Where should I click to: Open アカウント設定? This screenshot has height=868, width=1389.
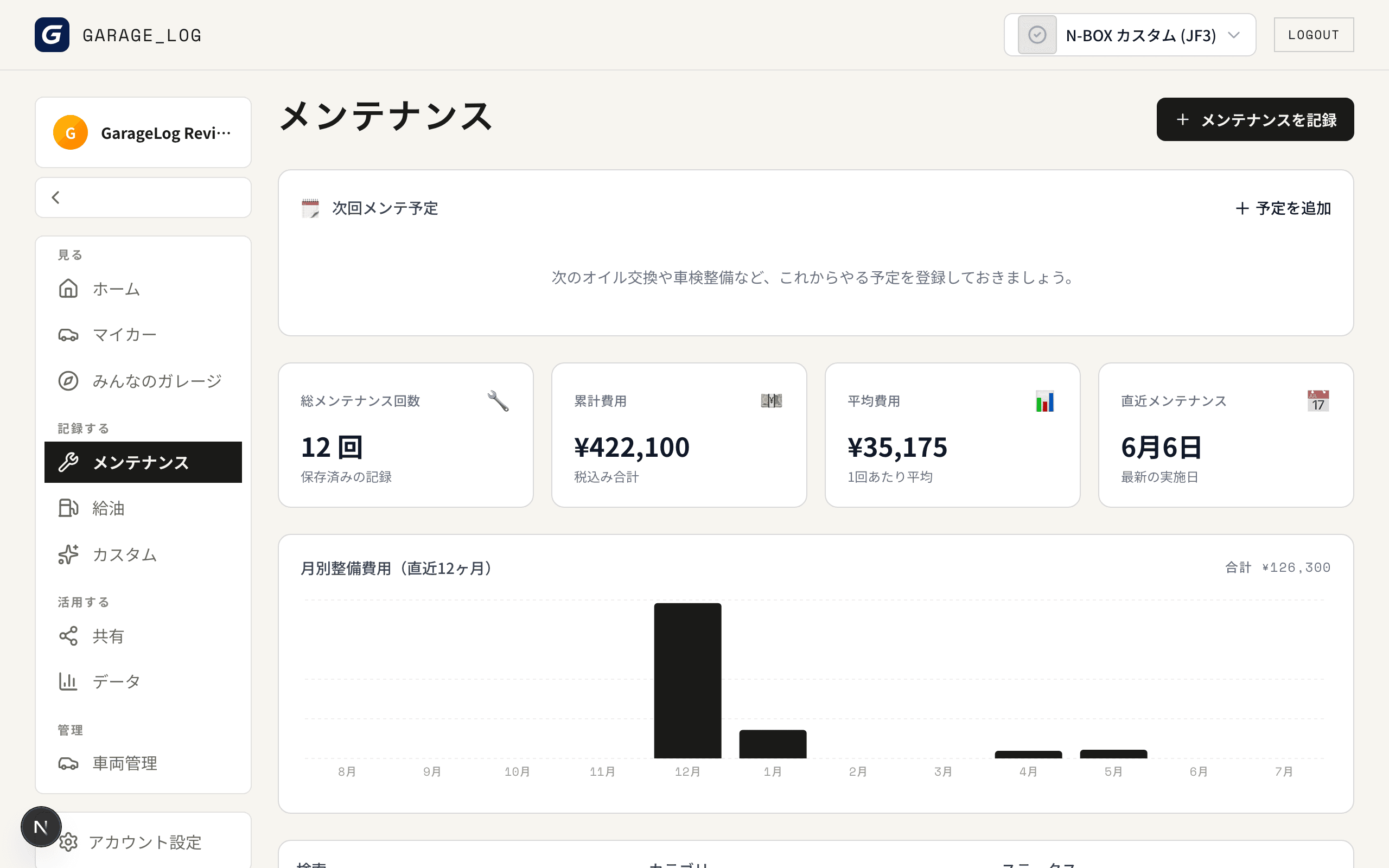coord(143,842)
